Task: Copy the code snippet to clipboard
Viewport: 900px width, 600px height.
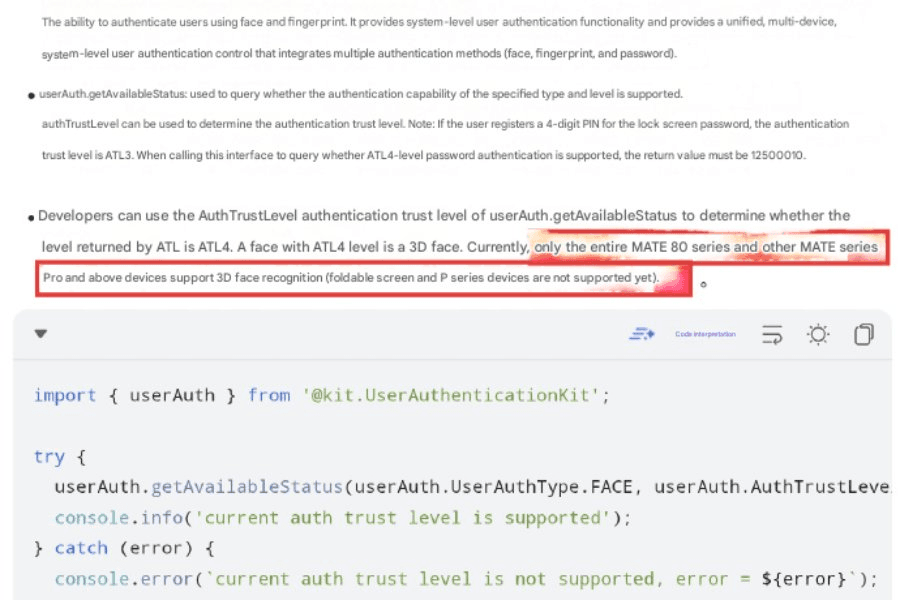Action: [x=864, y=334]
